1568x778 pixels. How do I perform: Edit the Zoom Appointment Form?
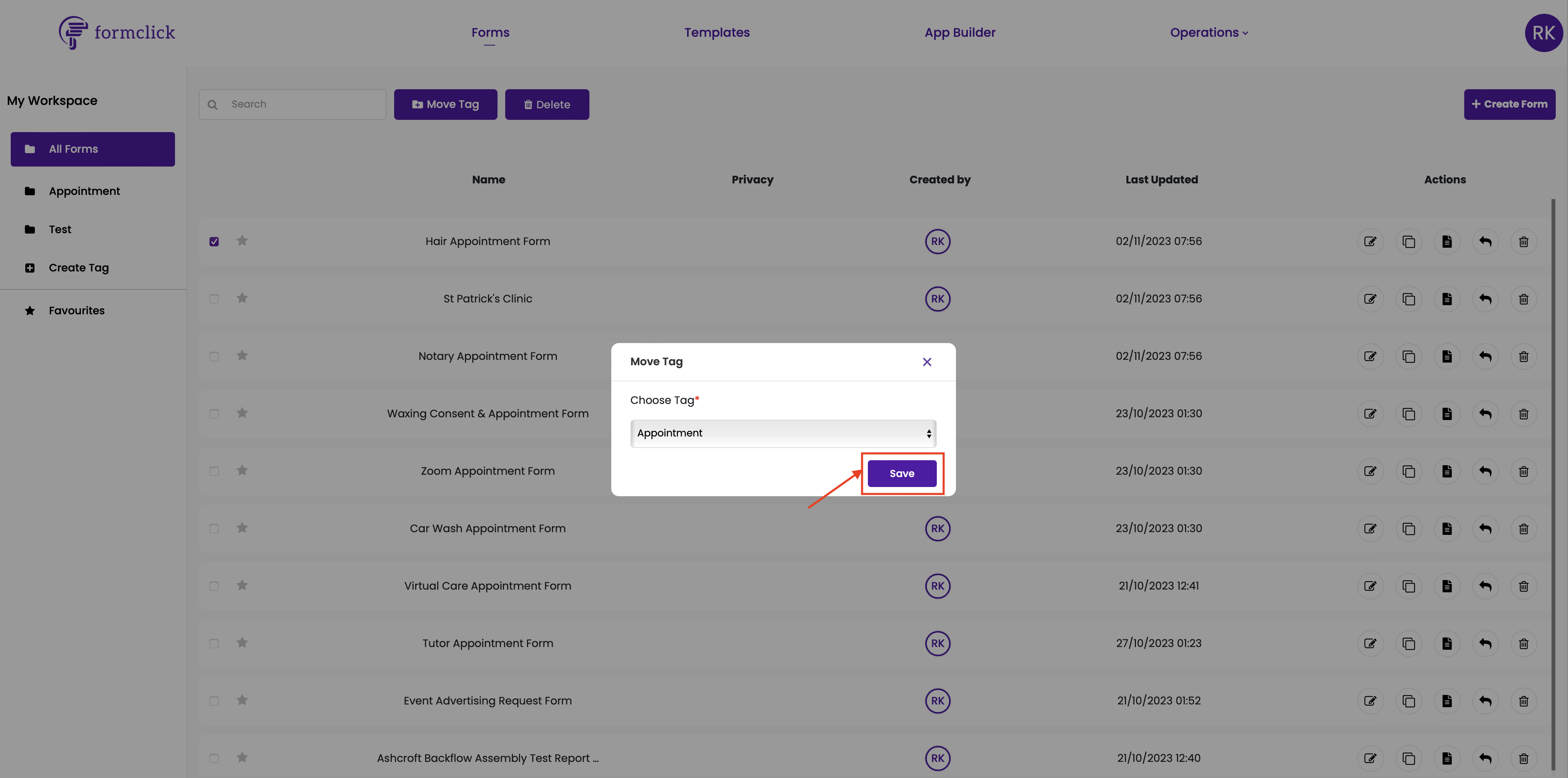1370,471
